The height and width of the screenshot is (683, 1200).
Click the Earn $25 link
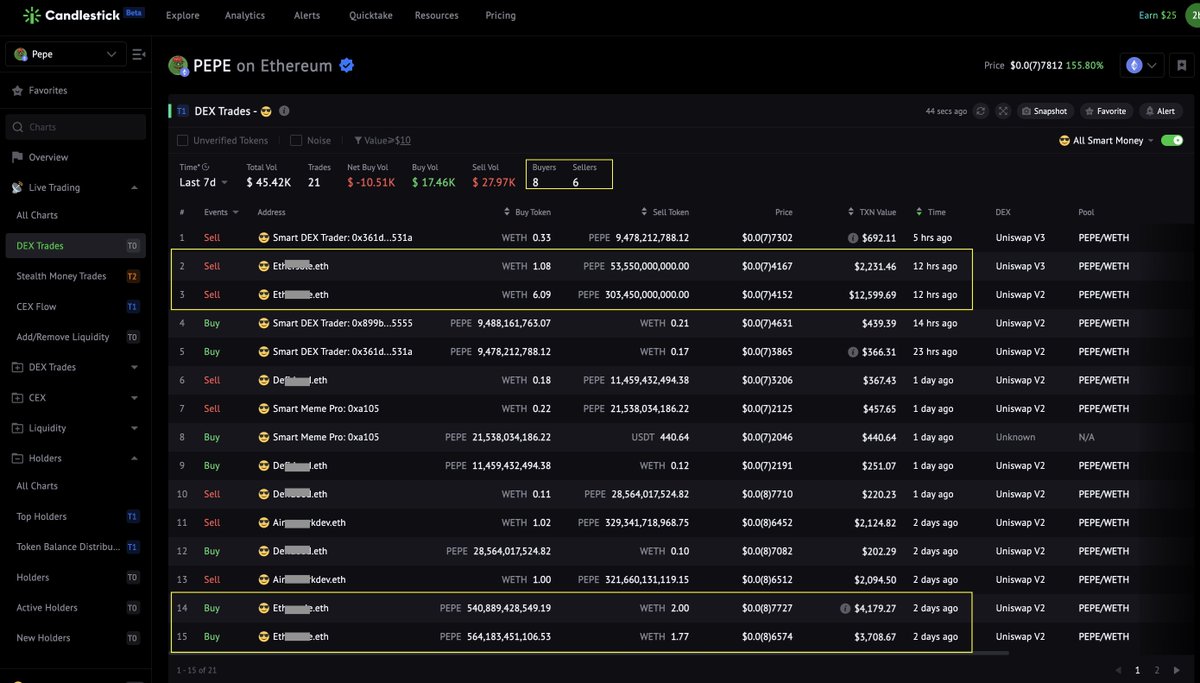1158,15
